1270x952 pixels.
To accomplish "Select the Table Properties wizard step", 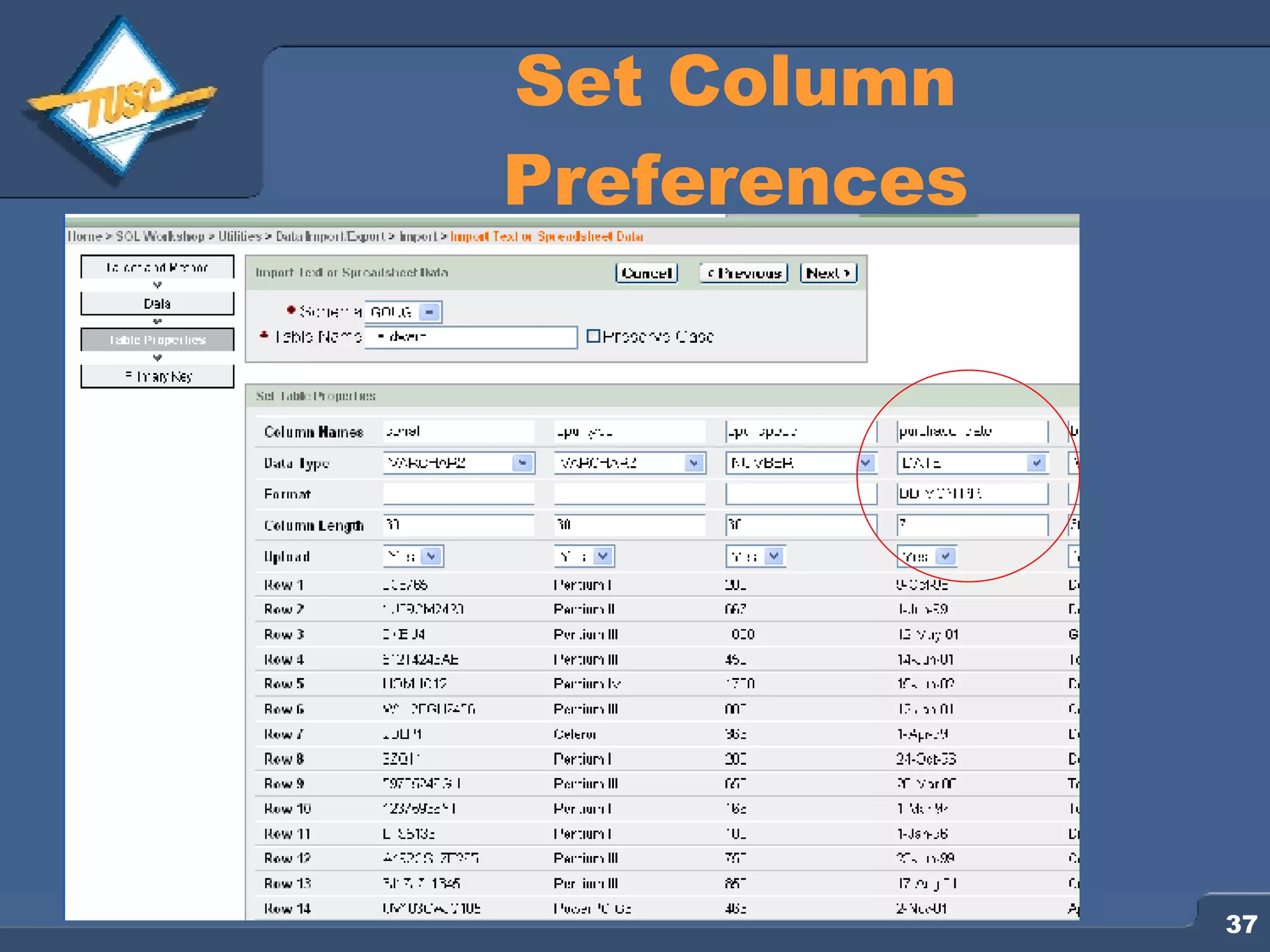I will pyautogui.click(x=158, y=340).
